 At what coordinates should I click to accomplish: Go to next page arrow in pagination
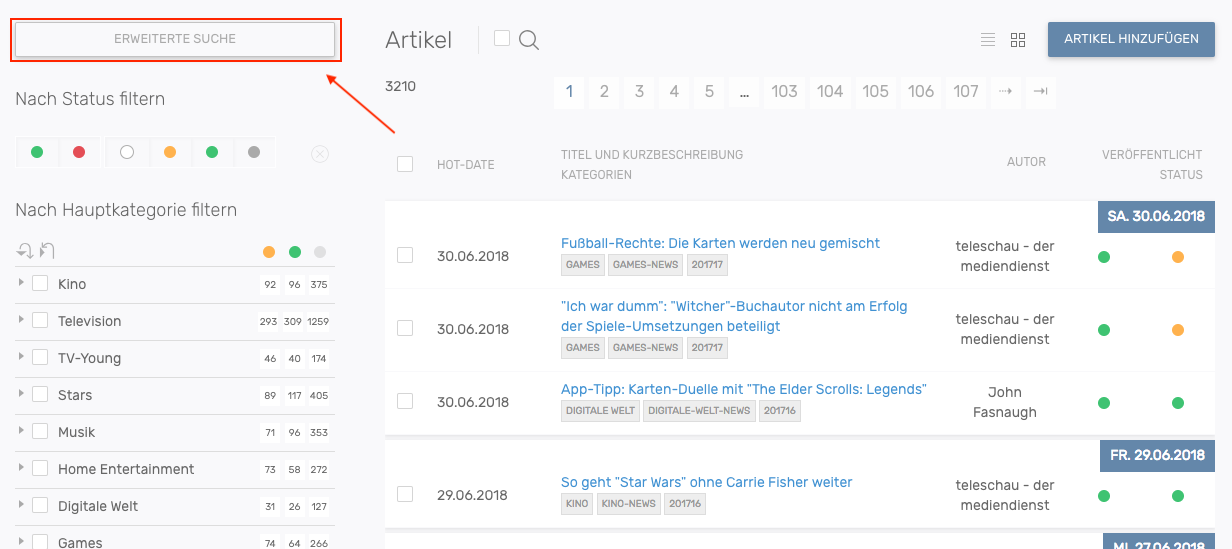(1005, 92)
